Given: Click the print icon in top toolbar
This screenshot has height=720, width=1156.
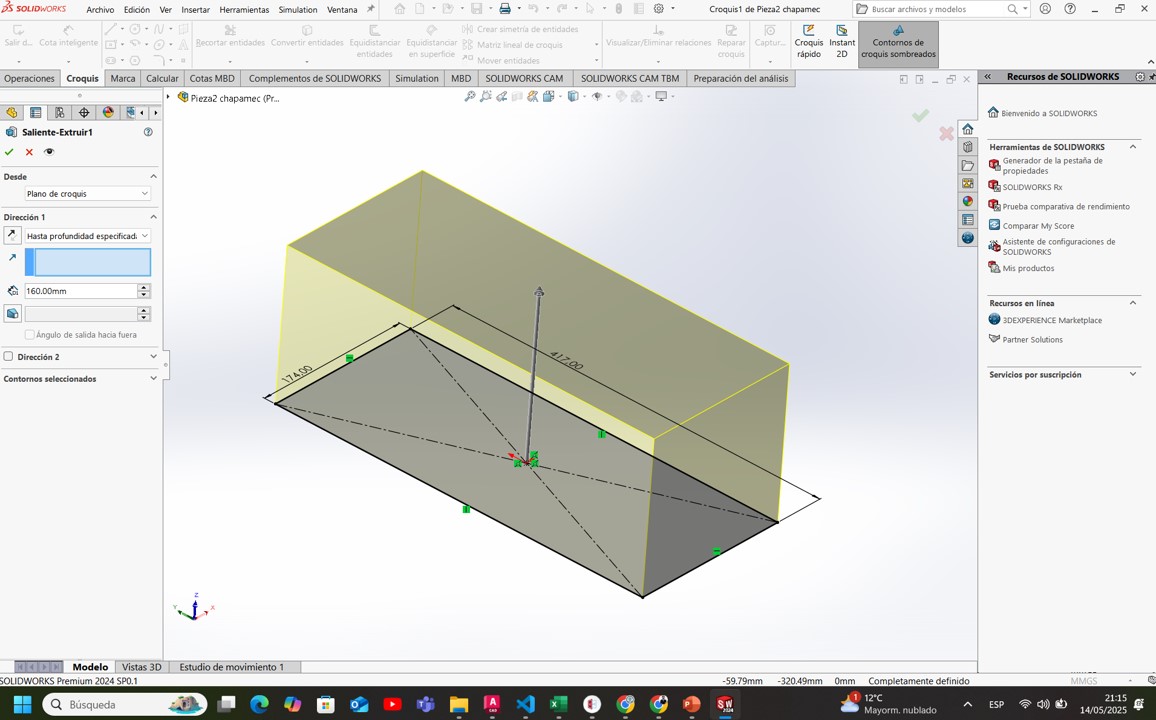Looking at the screenshot, I should [505, 9].
